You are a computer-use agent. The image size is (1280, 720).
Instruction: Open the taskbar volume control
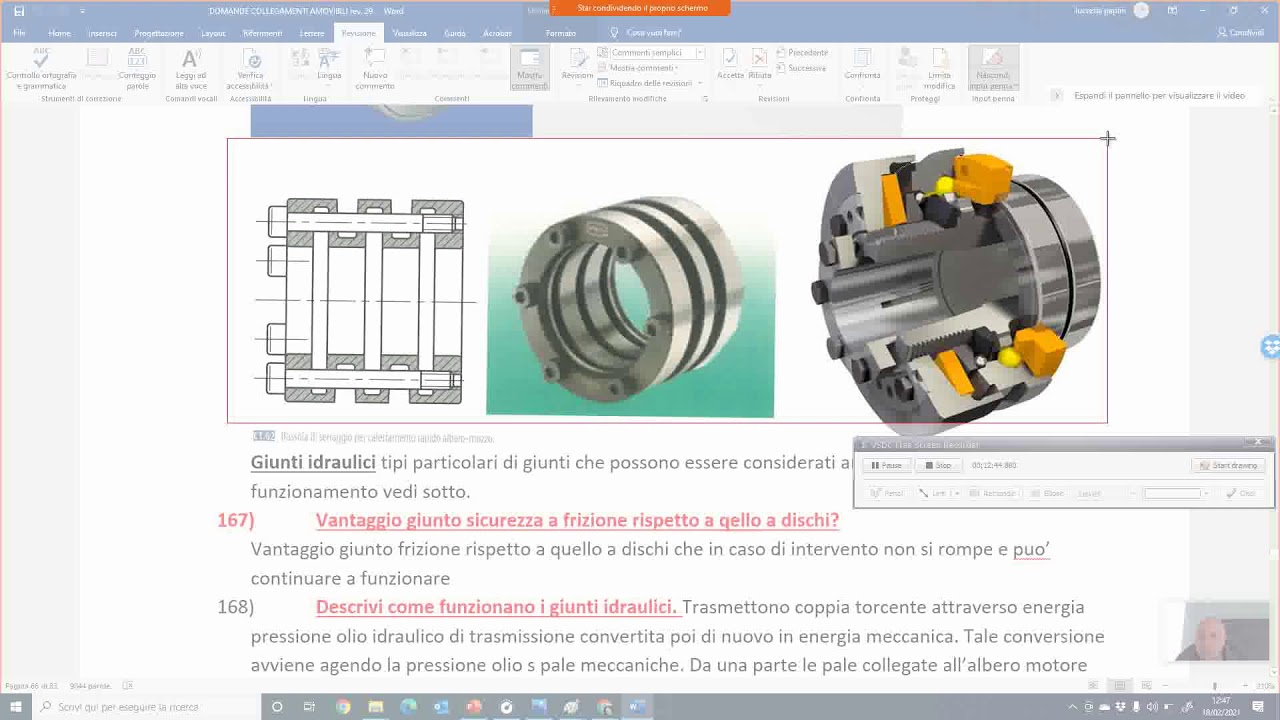(x=1151, y=706)
